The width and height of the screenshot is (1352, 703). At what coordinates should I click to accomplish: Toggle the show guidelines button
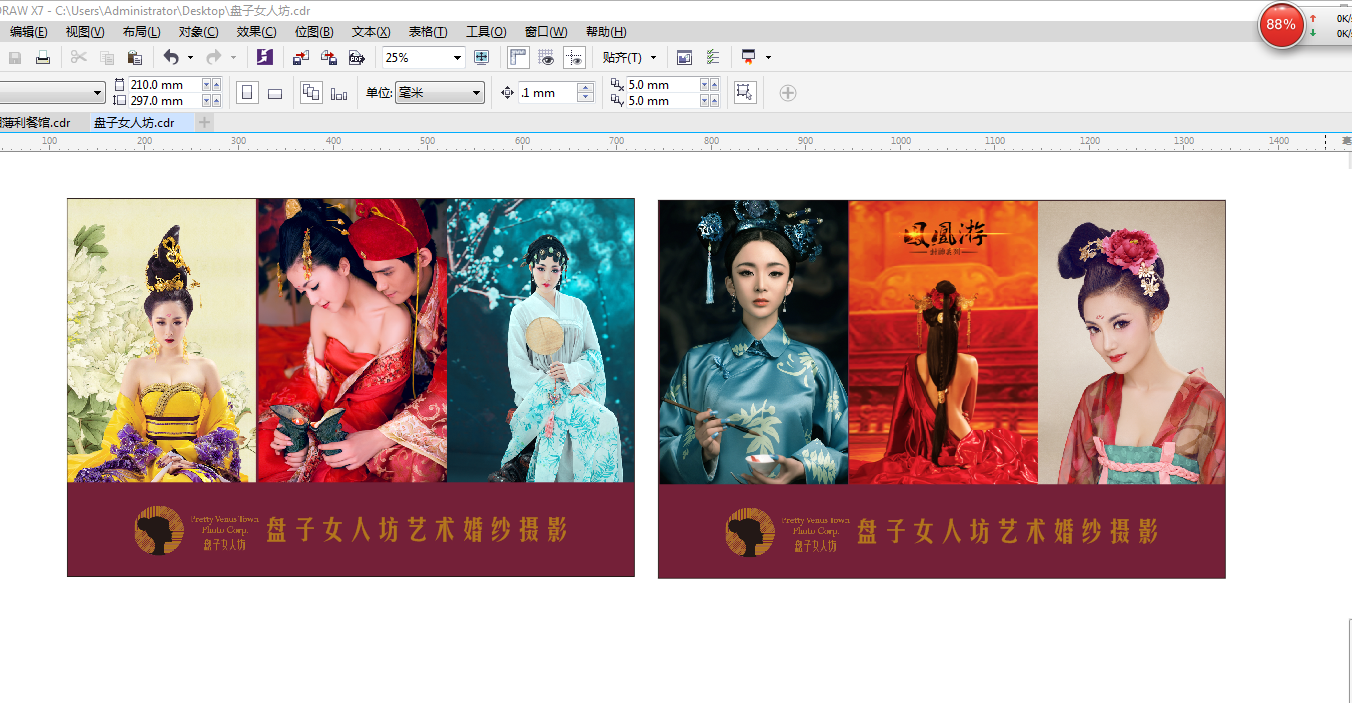point(574,58)
